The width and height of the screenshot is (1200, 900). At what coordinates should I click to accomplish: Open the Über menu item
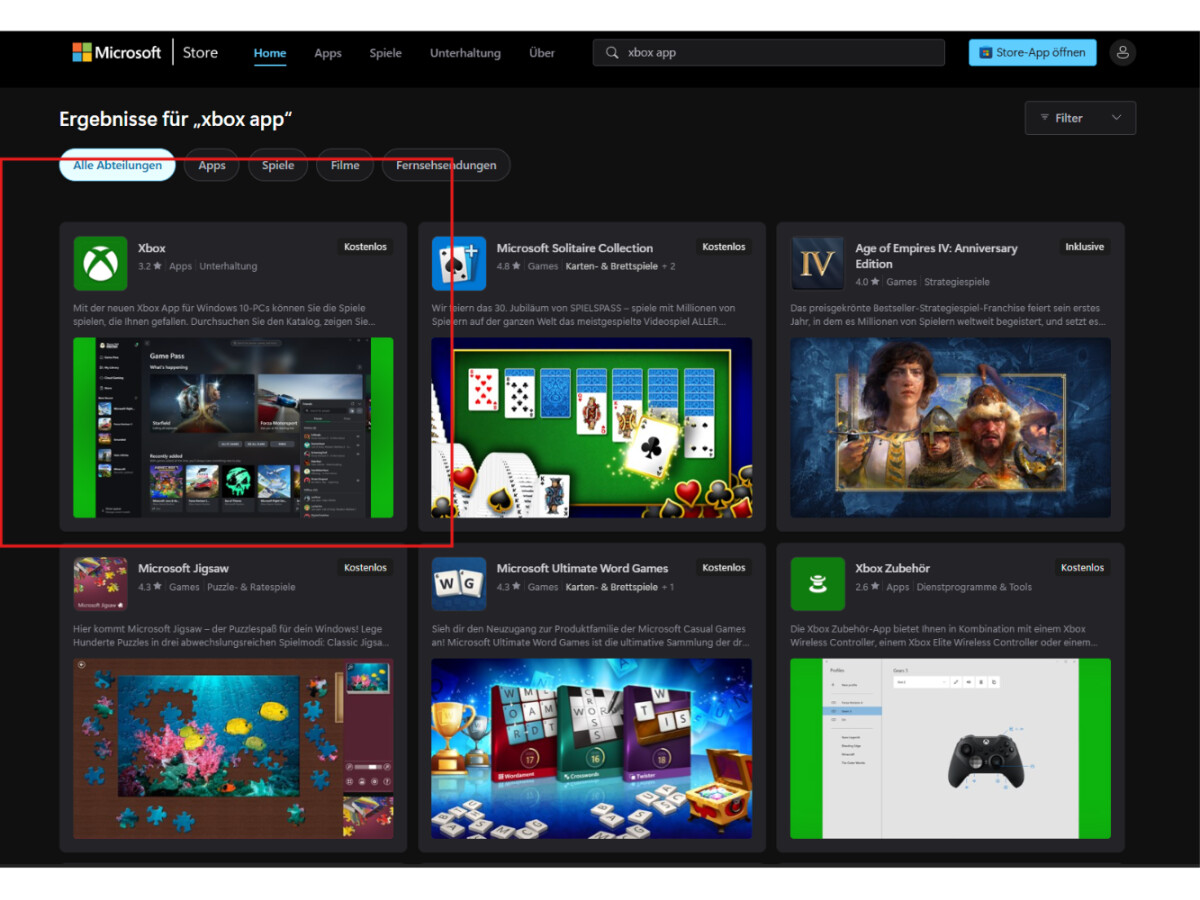pyautogui.click(x=542, y=53)
